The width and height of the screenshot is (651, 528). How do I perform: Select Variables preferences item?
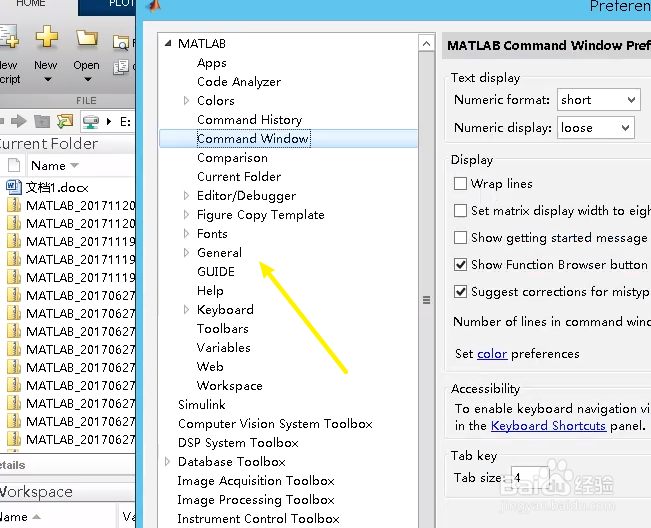pos(223,347)
